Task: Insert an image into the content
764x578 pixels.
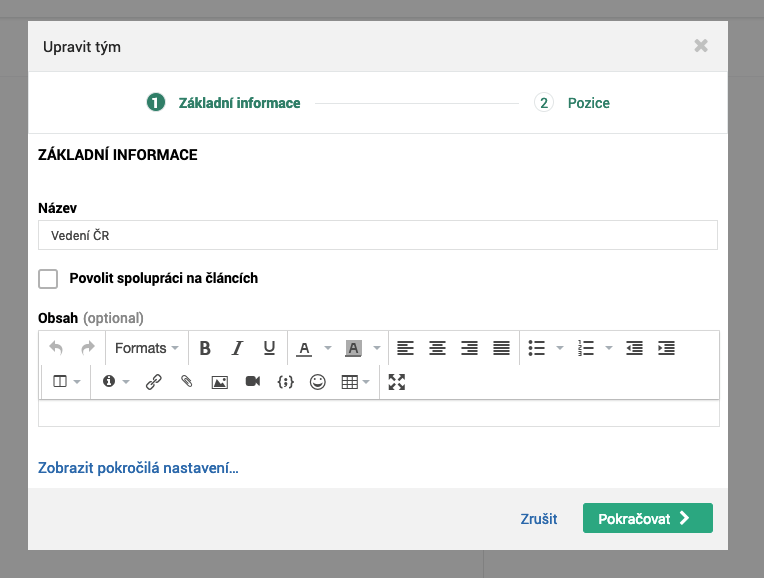Action: [x=220, y=382]
